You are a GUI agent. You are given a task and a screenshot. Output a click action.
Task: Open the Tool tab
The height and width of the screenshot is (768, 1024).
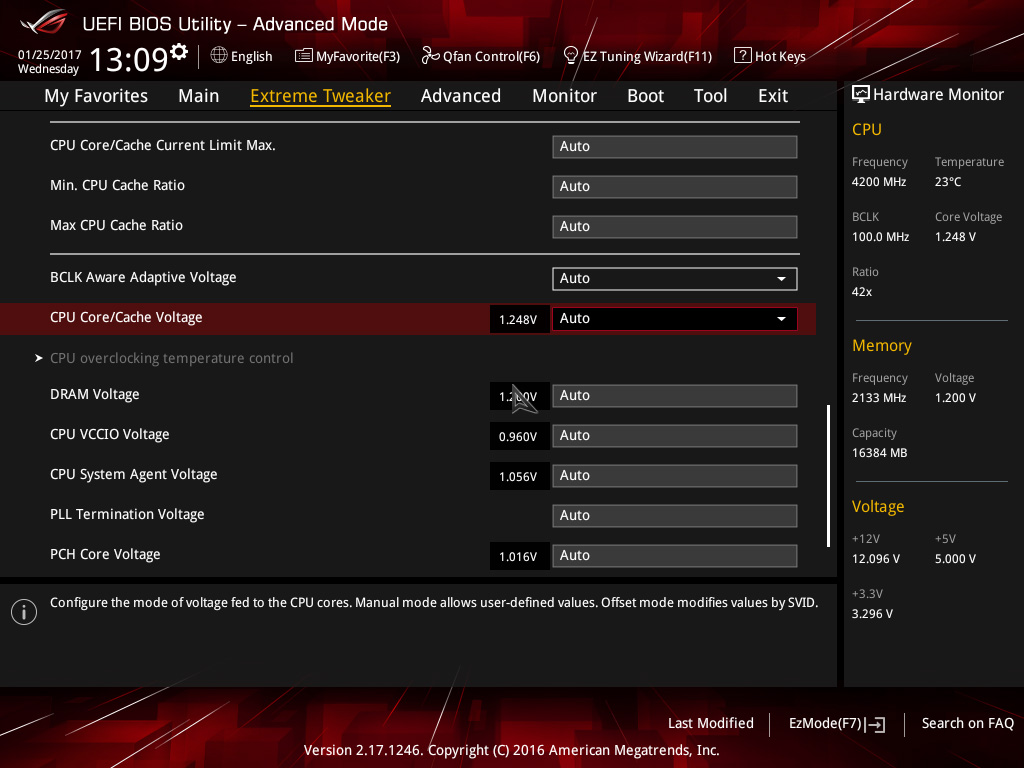(x=711, y=96)
